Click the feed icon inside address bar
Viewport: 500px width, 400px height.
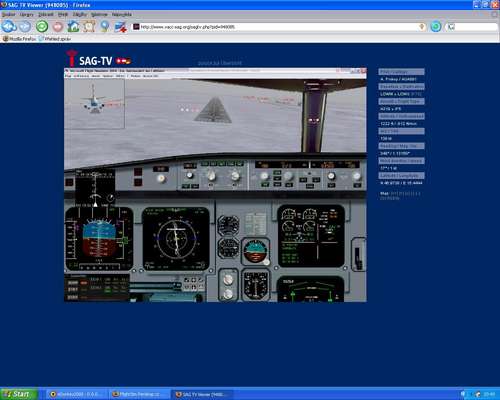pyautogui.click(x=422, y=27)
